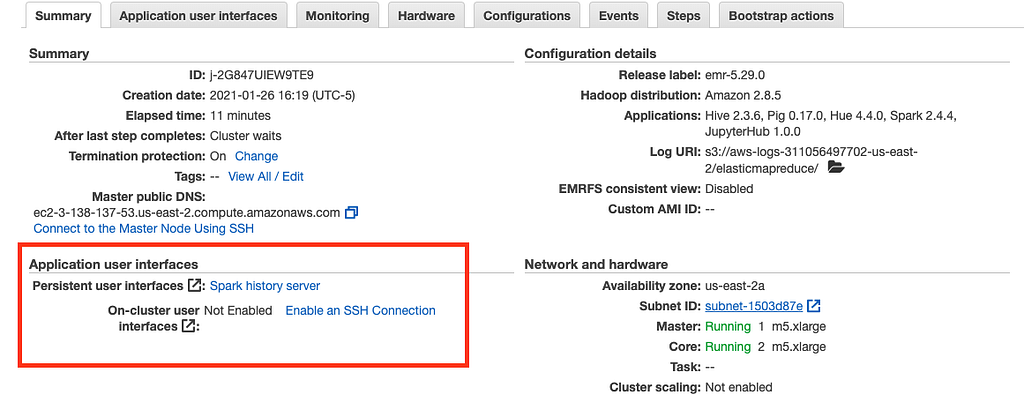Show the Bootstrap actions tab
The height and width of the screenshot is (394, 1024).
point(781,16)
